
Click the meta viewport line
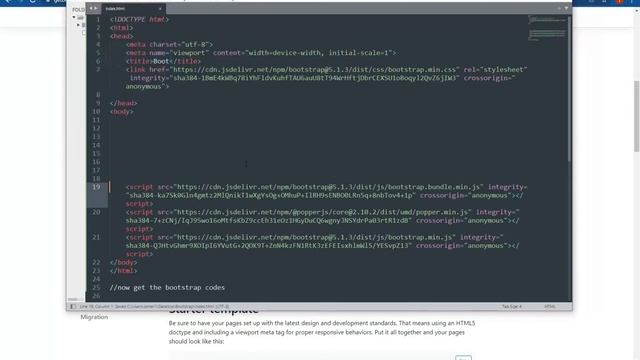coord(261,53)
